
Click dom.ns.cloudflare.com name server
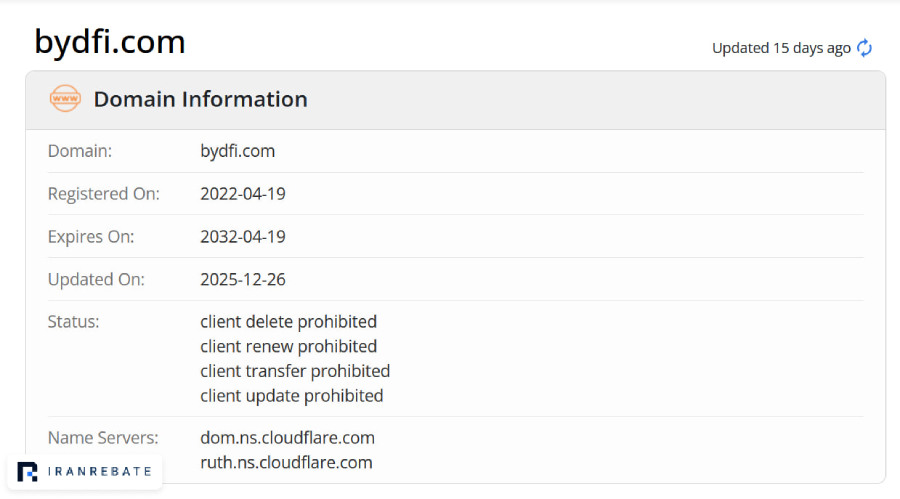288,438
